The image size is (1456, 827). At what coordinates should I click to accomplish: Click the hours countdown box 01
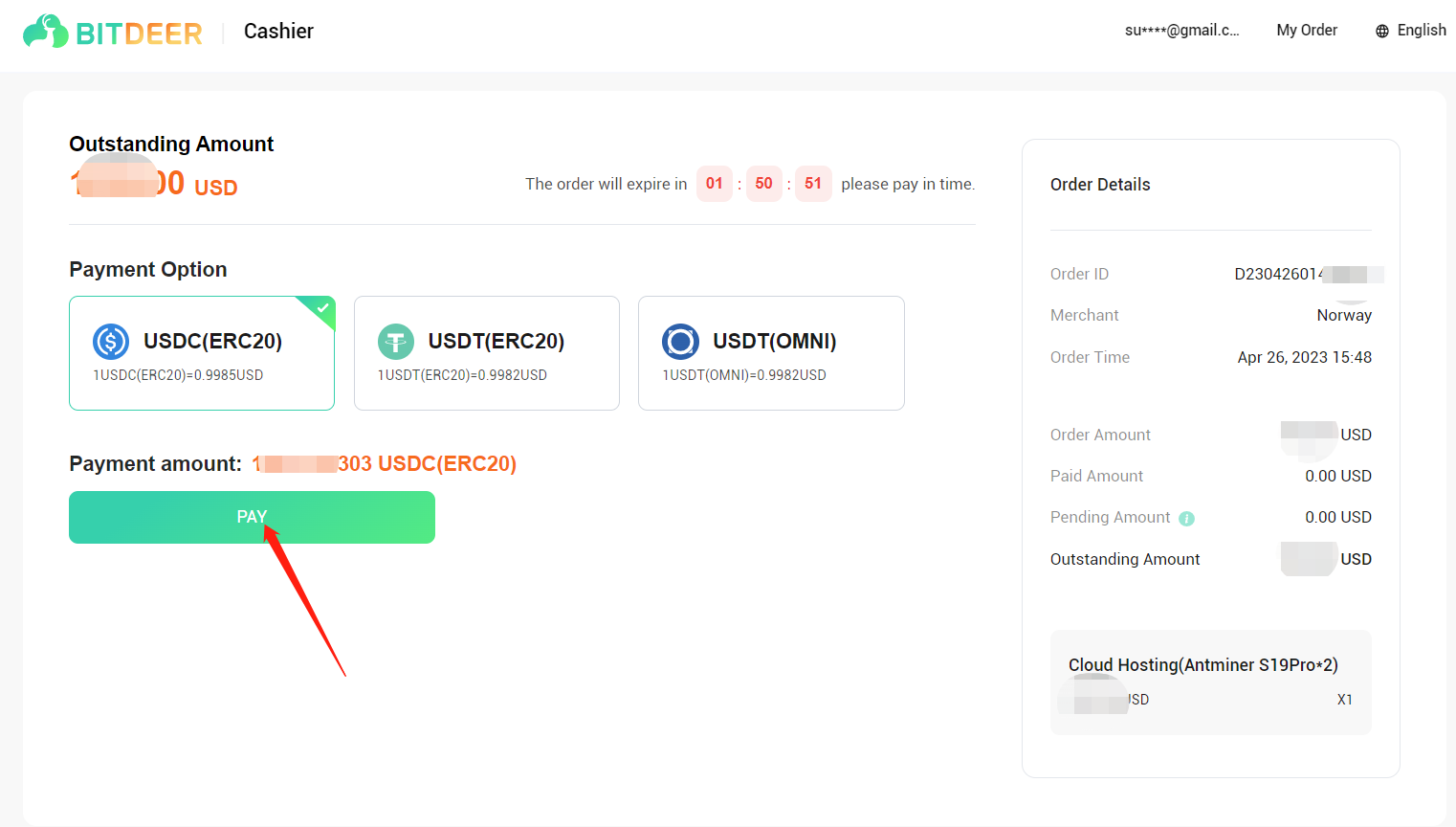(715, 184)
